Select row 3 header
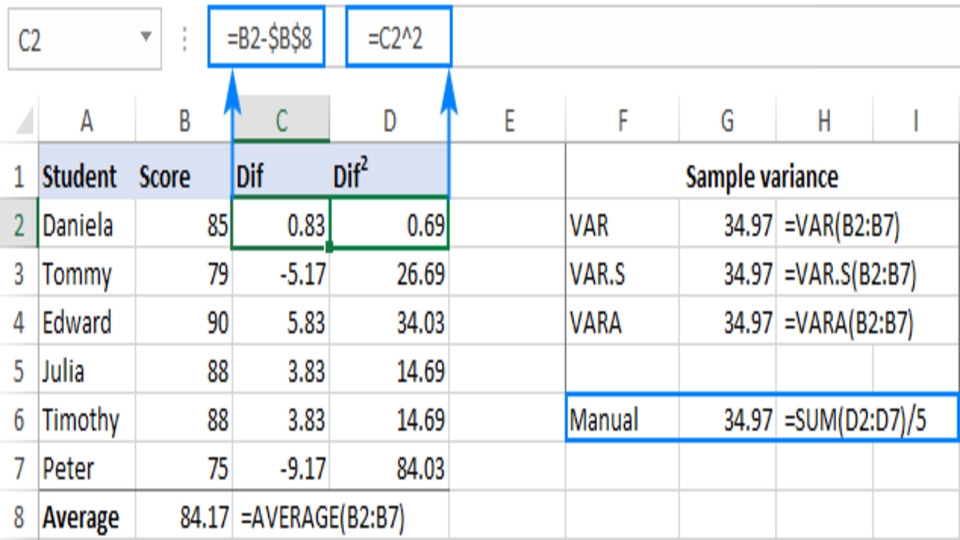The image size is (960, 540). (x=19, y=273)
